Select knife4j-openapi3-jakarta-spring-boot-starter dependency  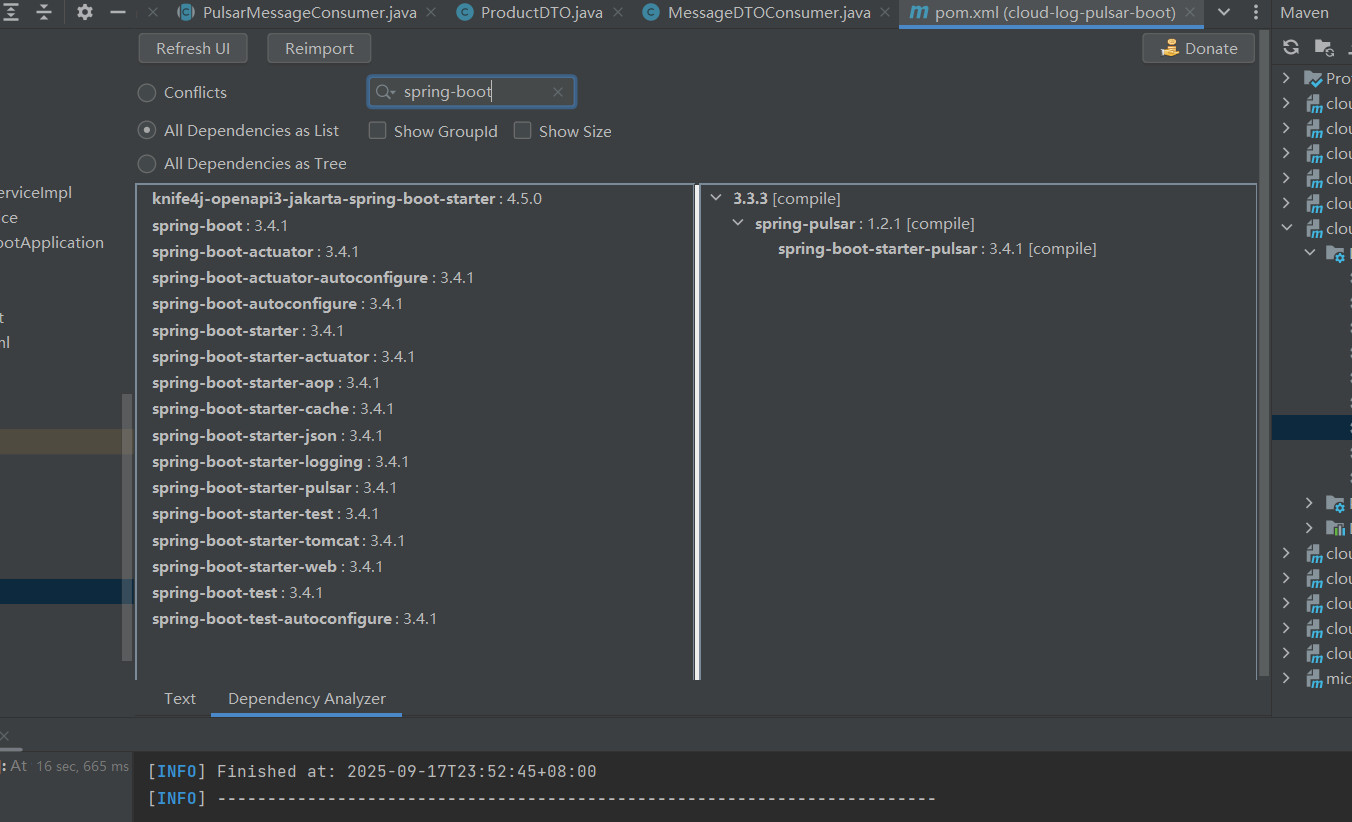pos(347,199)
